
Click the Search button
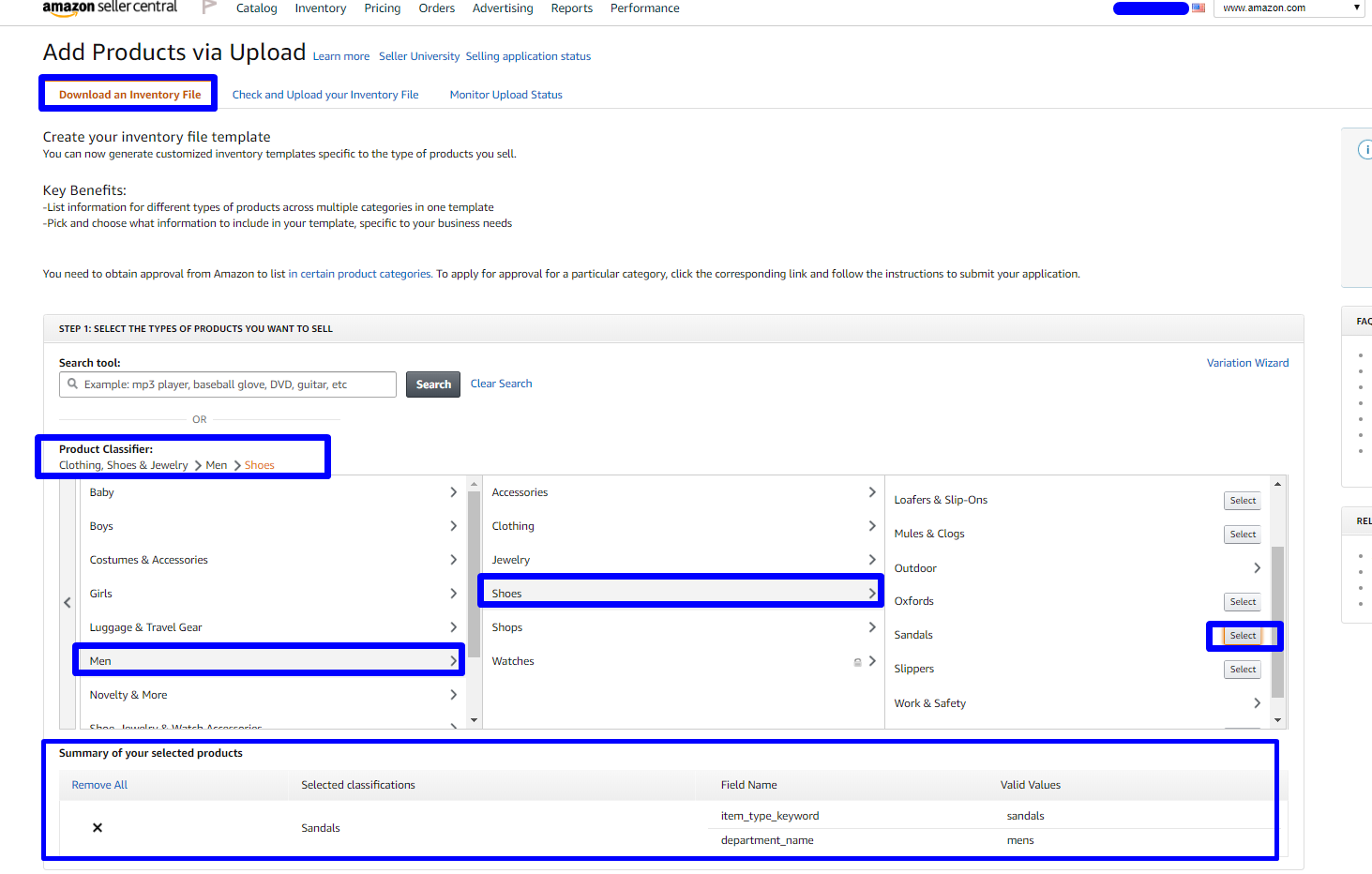432,384
